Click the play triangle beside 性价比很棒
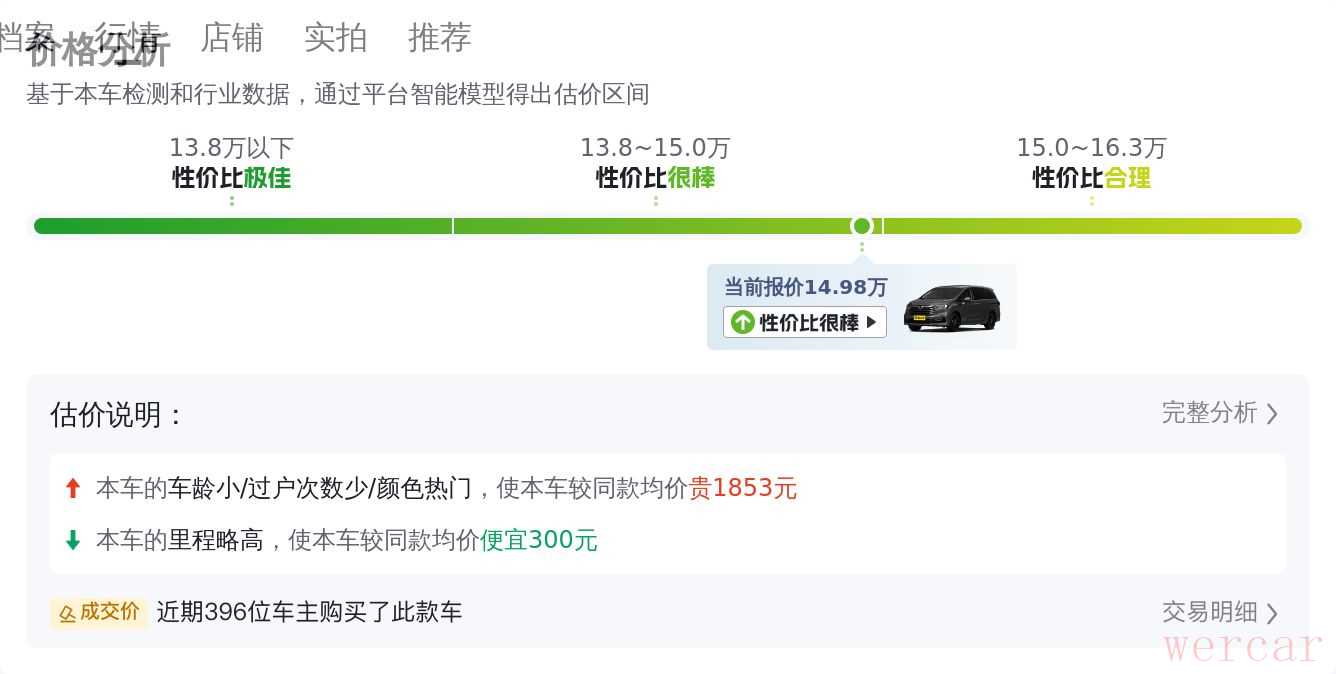The width and height of the screenshot is (1336, 674). (872, 322)
